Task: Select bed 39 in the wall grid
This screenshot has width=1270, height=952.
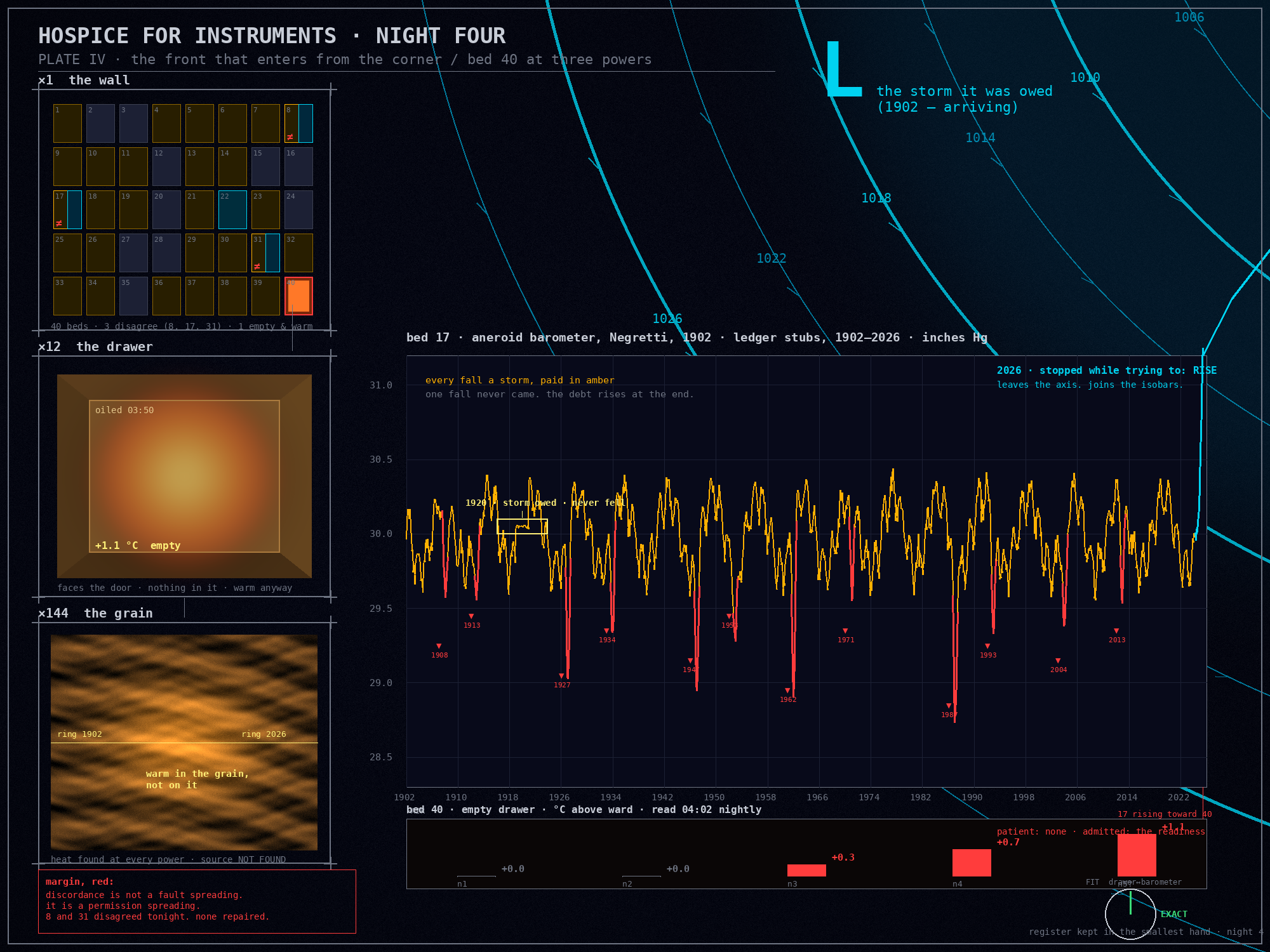Action: [x=265, y=296]
